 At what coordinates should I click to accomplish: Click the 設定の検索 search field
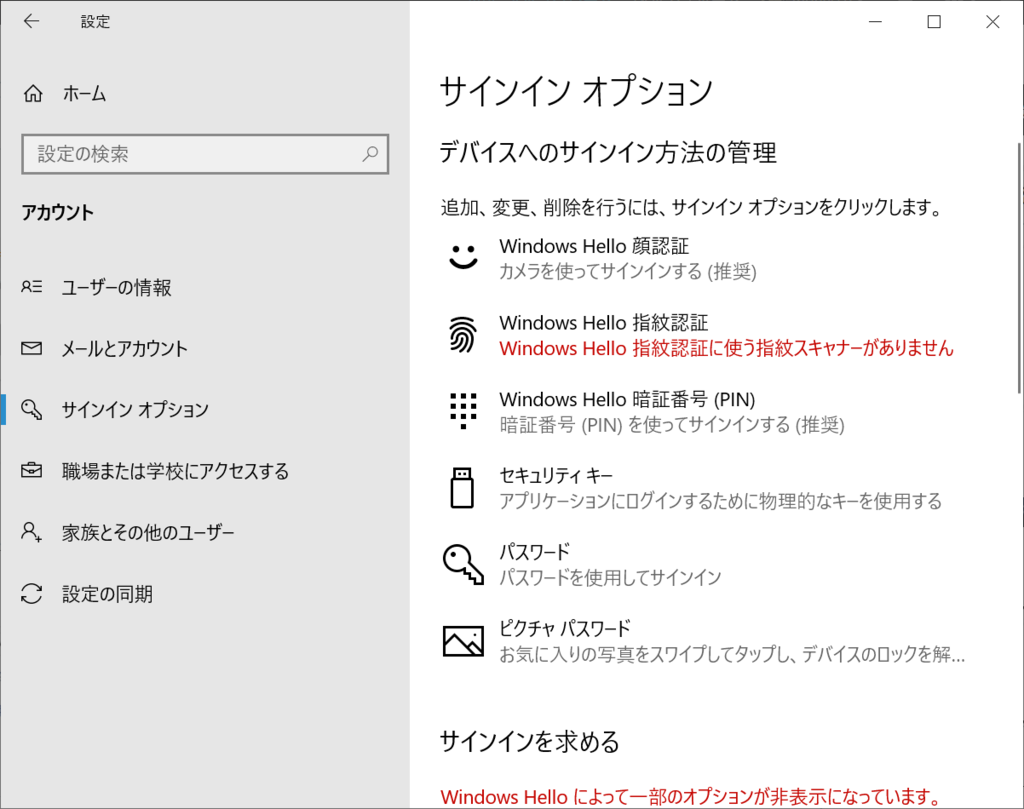205,154
